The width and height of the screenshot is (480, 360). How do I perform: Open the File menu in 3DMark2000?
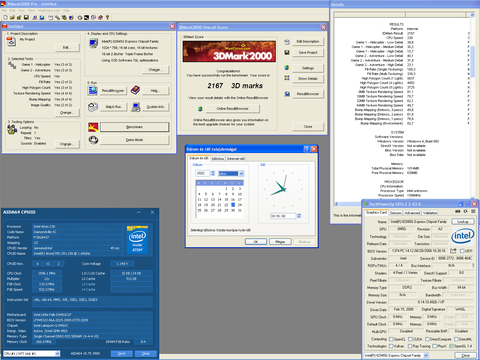4,10
